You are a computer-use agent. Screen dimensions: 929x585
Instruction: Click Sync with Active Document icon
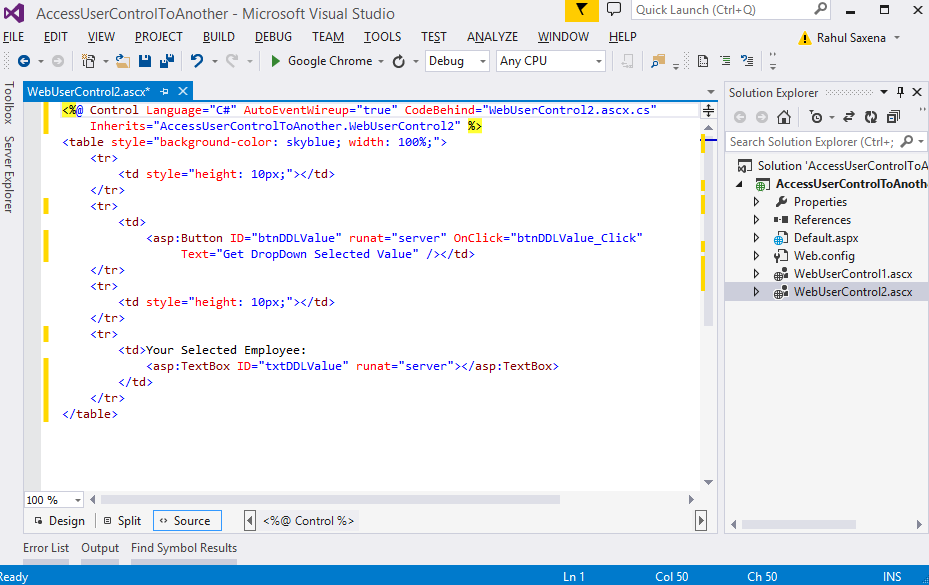(x=848, y=117)
